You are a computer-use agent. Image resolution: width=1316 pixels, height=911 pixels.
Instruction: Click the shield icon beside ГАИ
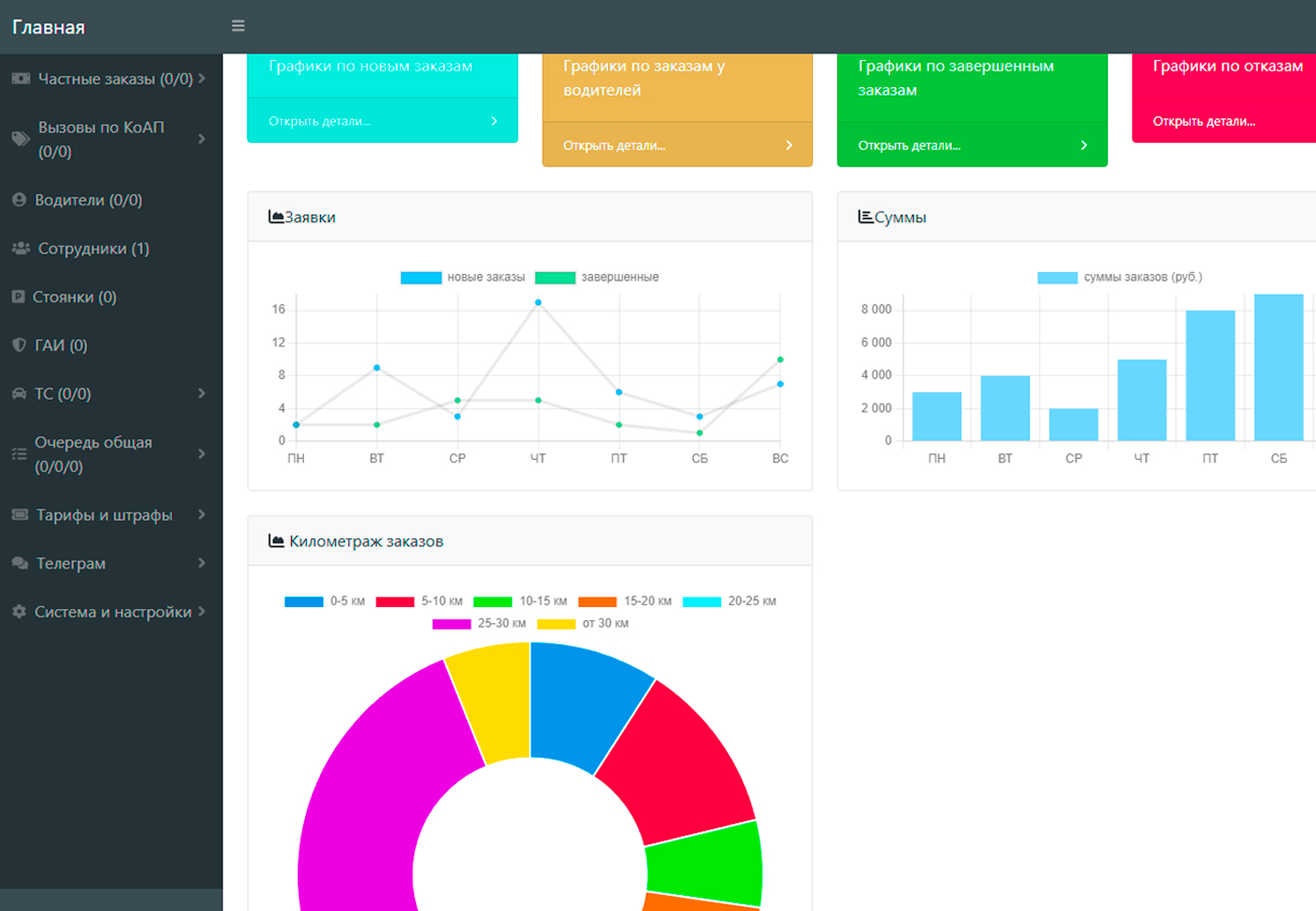pos(19,345)
